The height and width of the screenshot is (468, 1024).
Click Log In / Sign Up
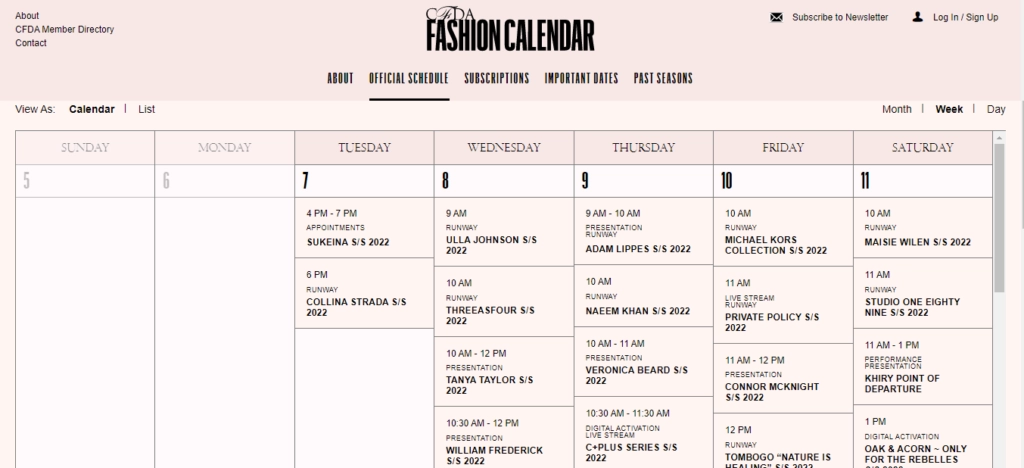965,17
